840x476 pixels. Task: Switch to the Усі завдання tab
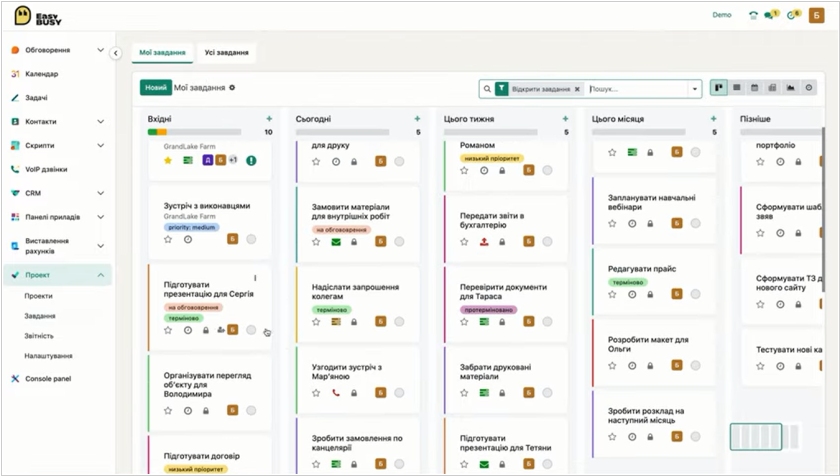click(226, 52)
